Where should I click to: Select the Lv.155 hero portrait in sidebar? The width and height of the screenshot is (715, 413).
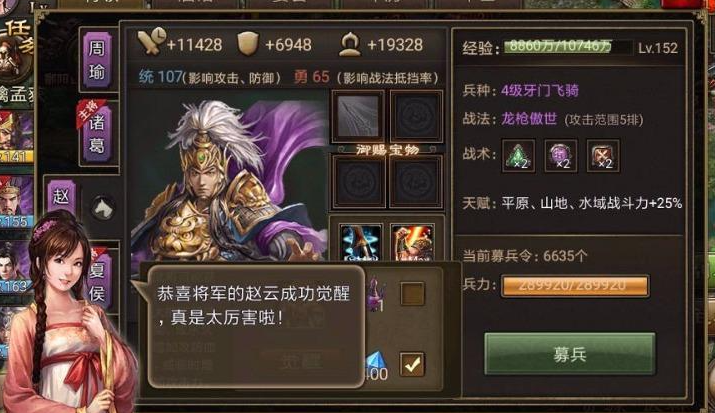point(17,203)
